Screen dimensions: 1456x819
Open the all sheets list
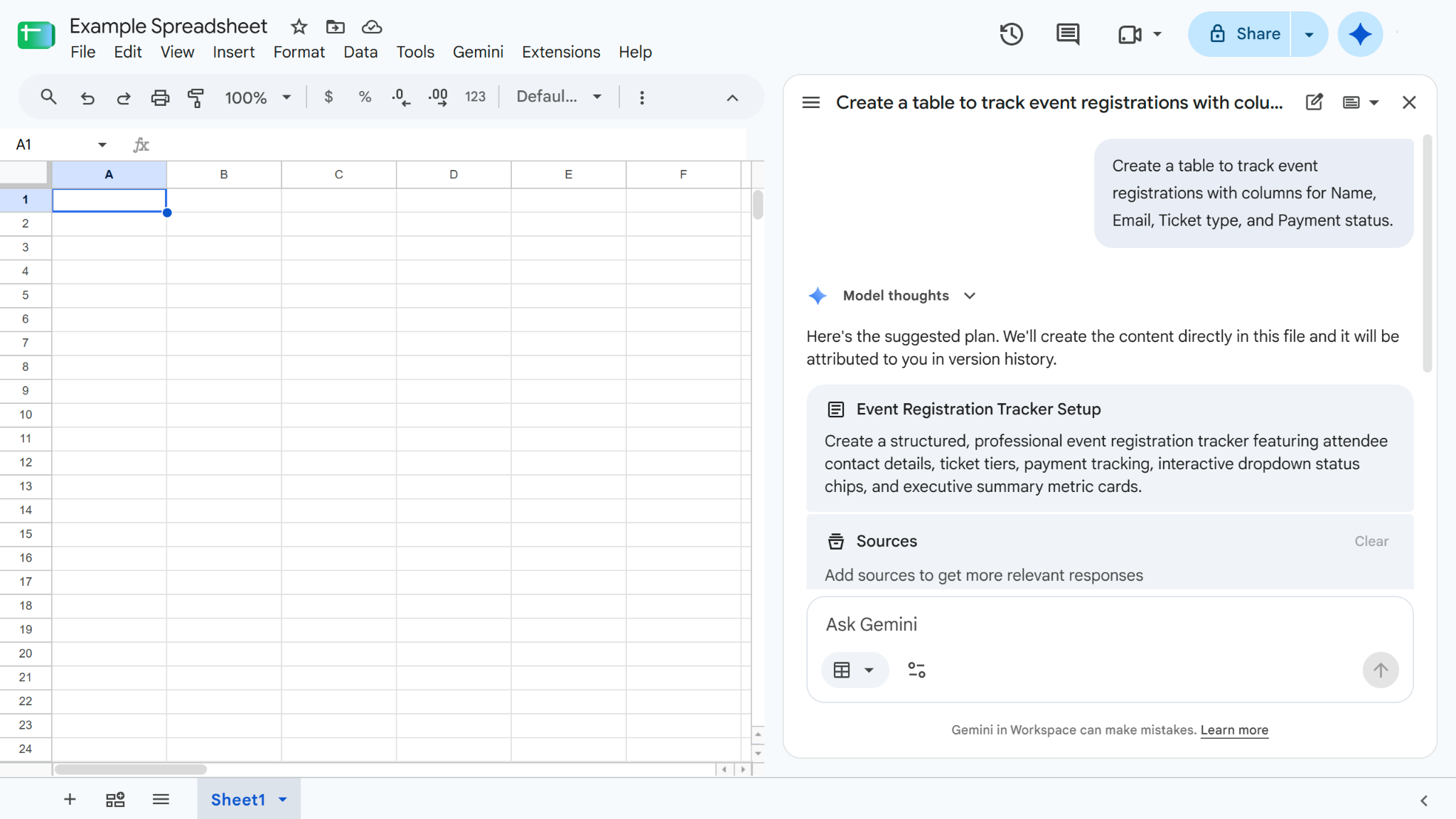161,800
